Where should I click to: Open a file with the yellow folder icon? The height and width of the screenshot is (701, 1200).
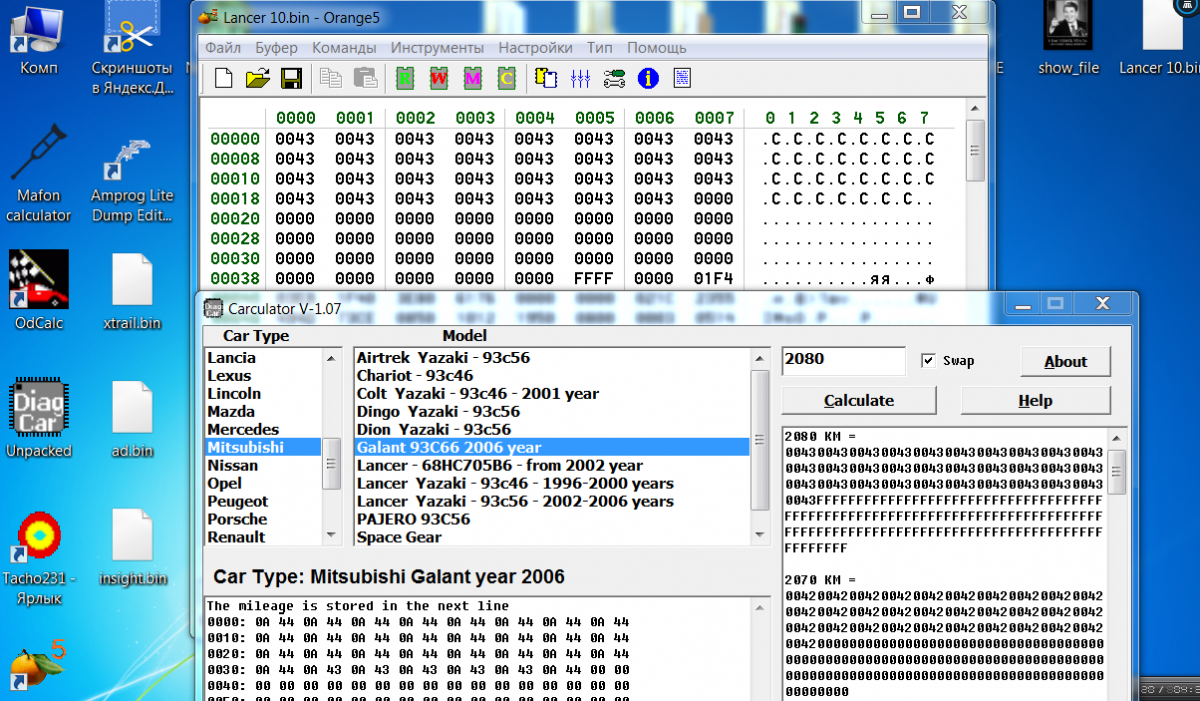tap(258, 78)
